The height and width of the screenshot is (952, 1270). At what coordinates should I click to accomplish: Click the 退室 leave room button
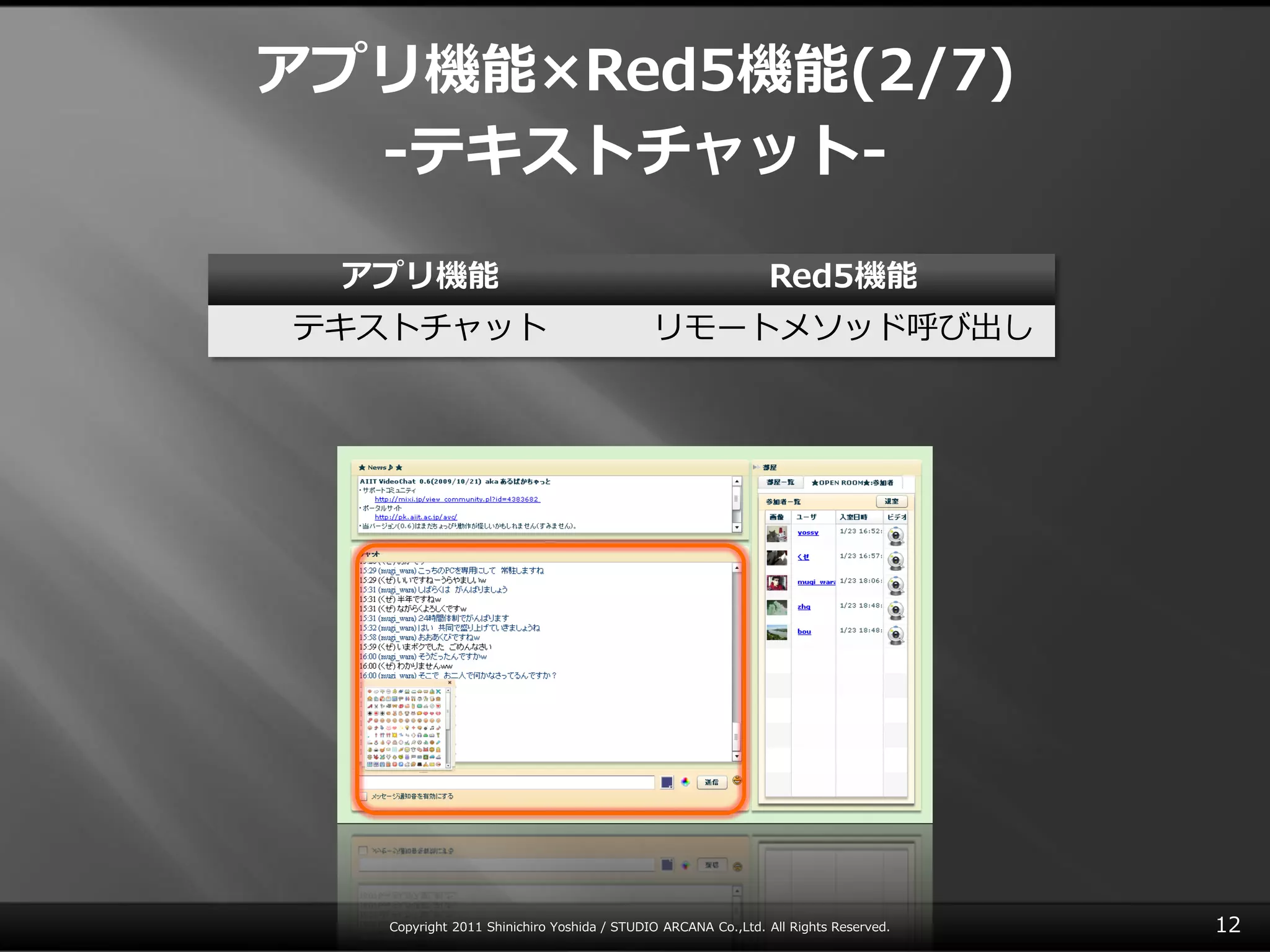[x=891, y=501]
